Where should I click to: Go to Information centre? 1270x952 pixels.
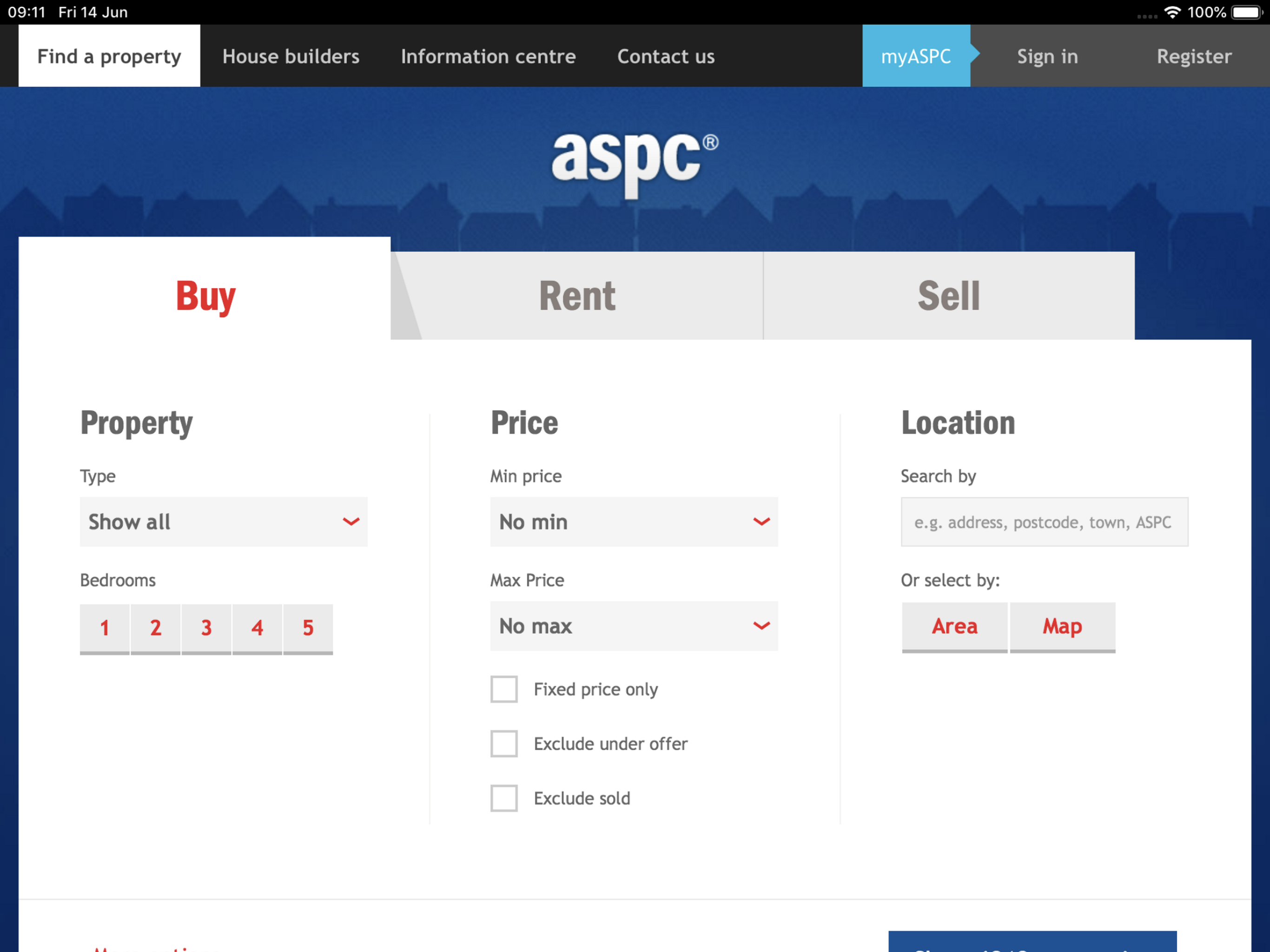click(488, 56)
